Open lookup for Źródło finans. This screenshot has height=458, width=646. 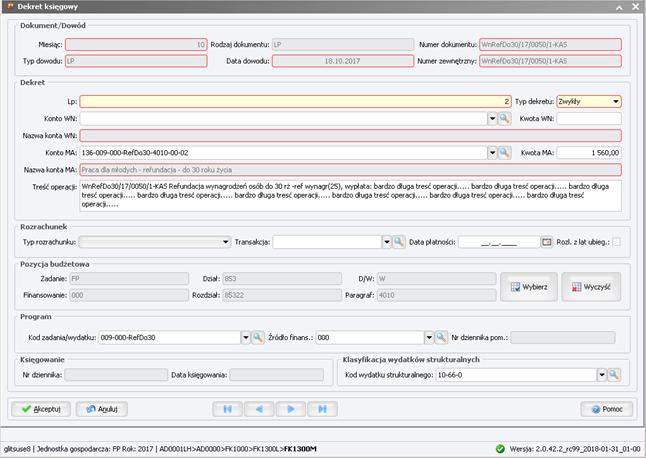[441, 338]
